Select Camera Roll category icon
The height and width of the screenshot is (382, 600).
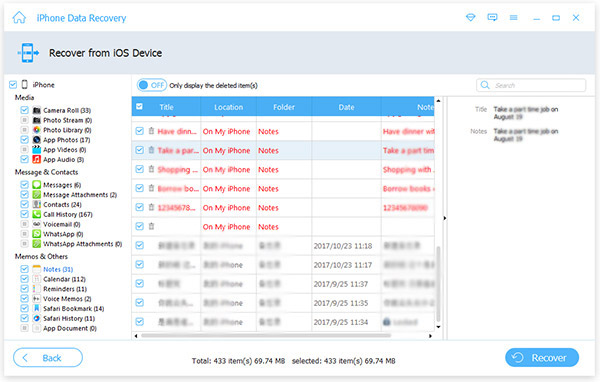[37, 110]
